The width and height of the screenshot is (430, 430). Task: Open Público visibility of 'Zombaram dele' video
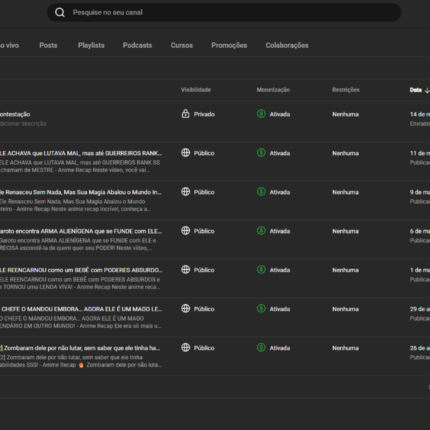[x=204, y=348]
